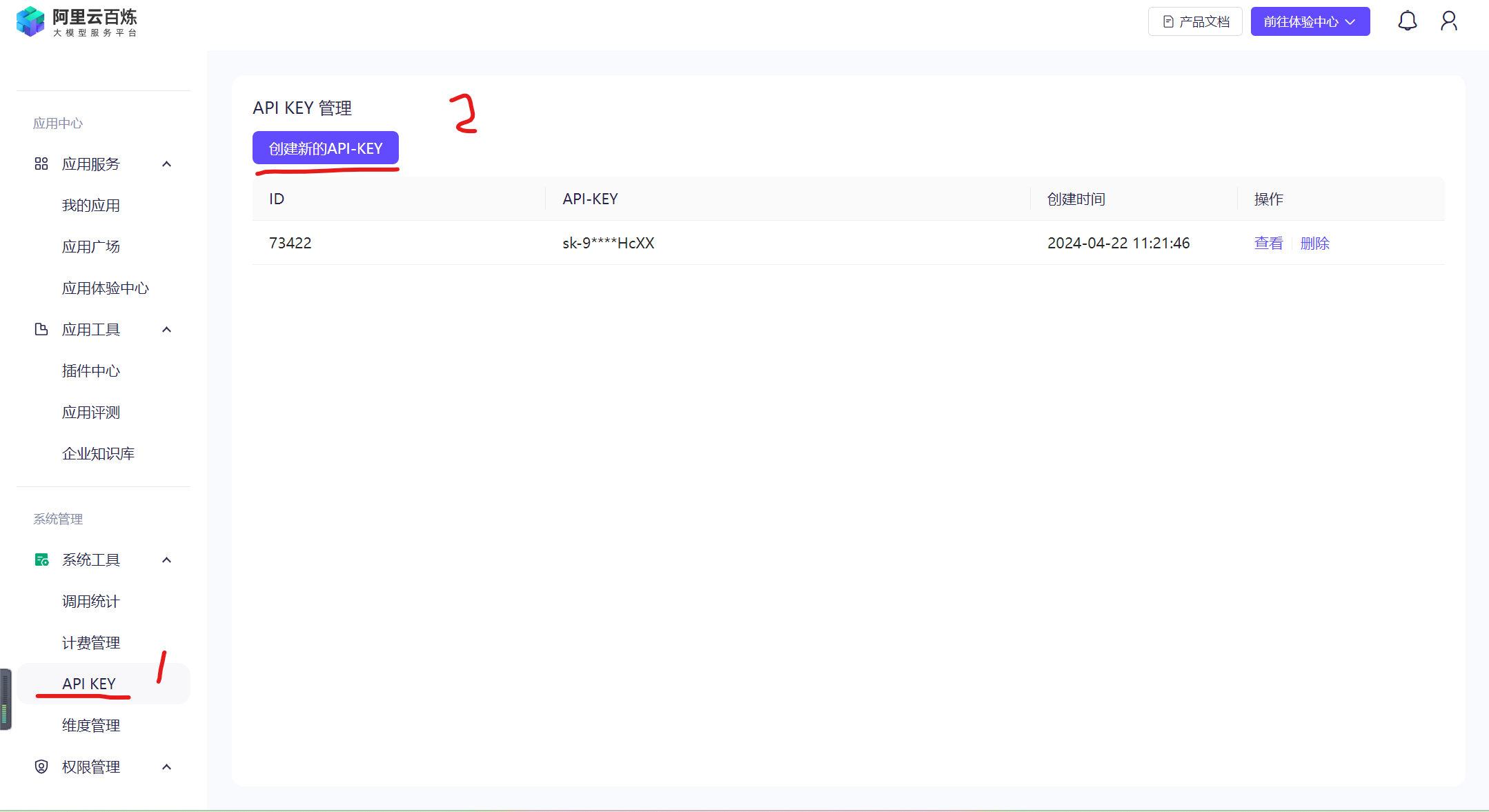
Task: Collapse the 应用工具 section chevron
Action: [x=166, y=330]
